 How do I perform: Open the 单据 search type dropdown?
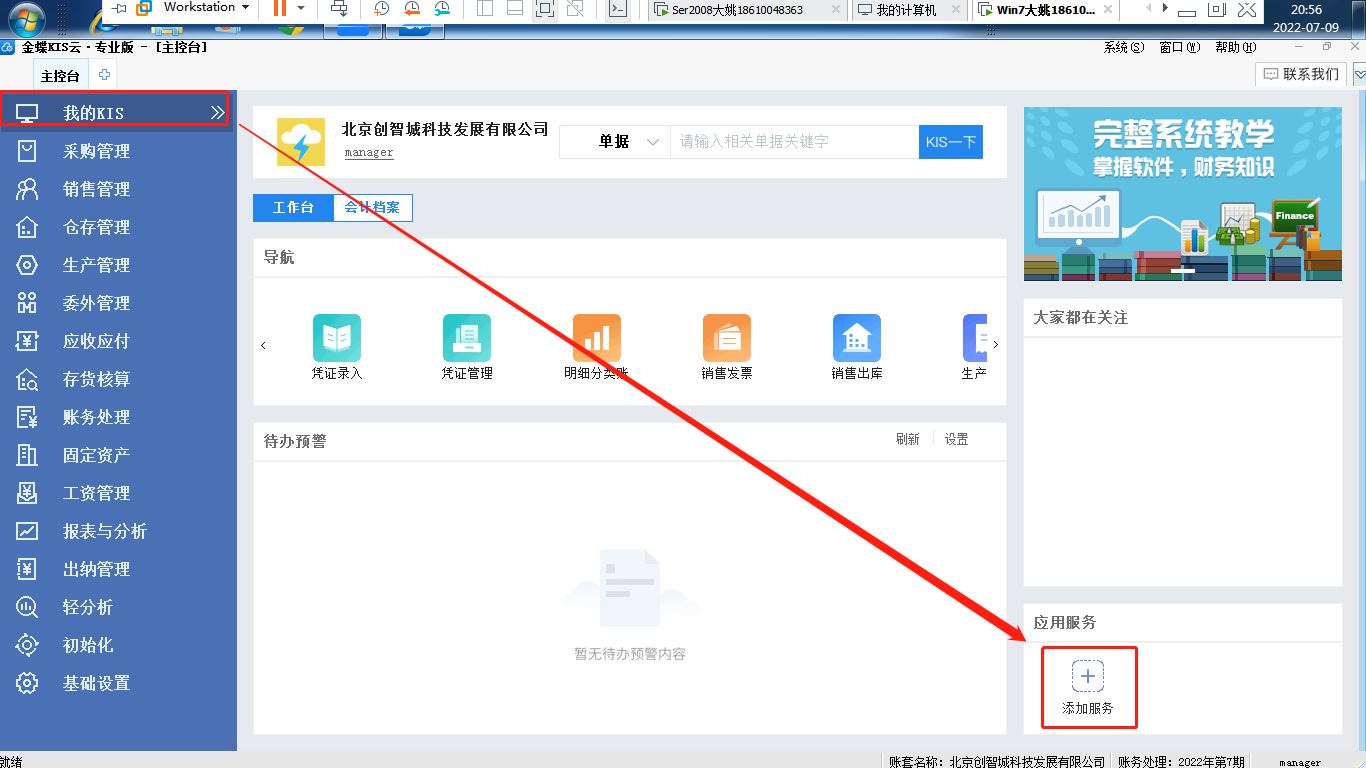click(x=614, y=142)
